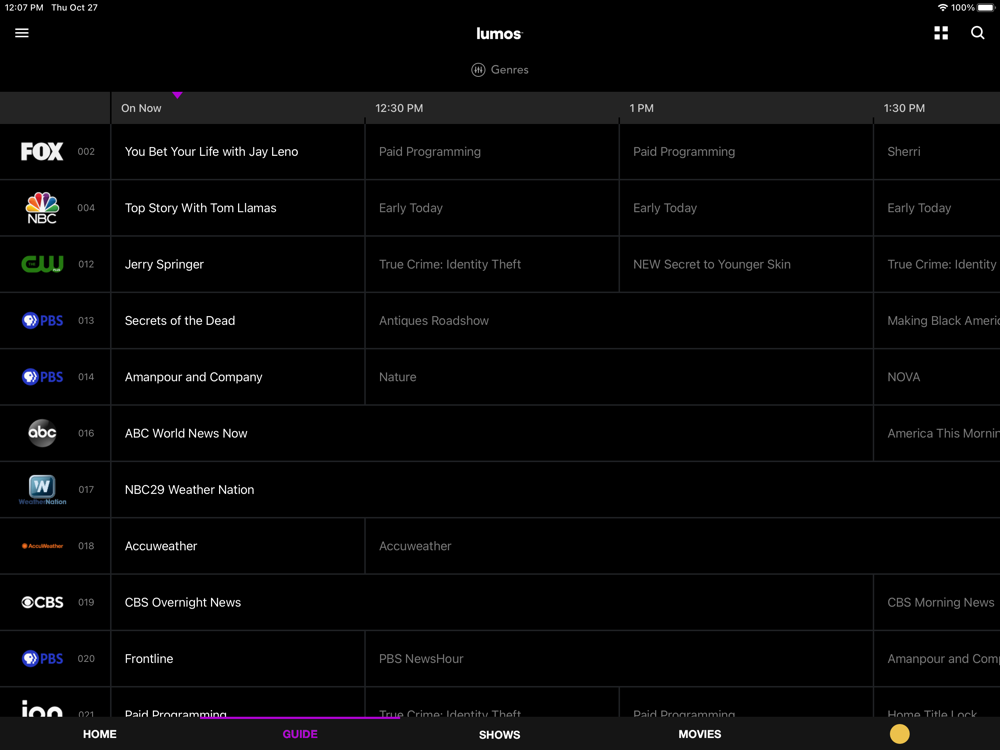Select Antiques Roadshow
The image size is (1000, 750).
pos(619,320)
